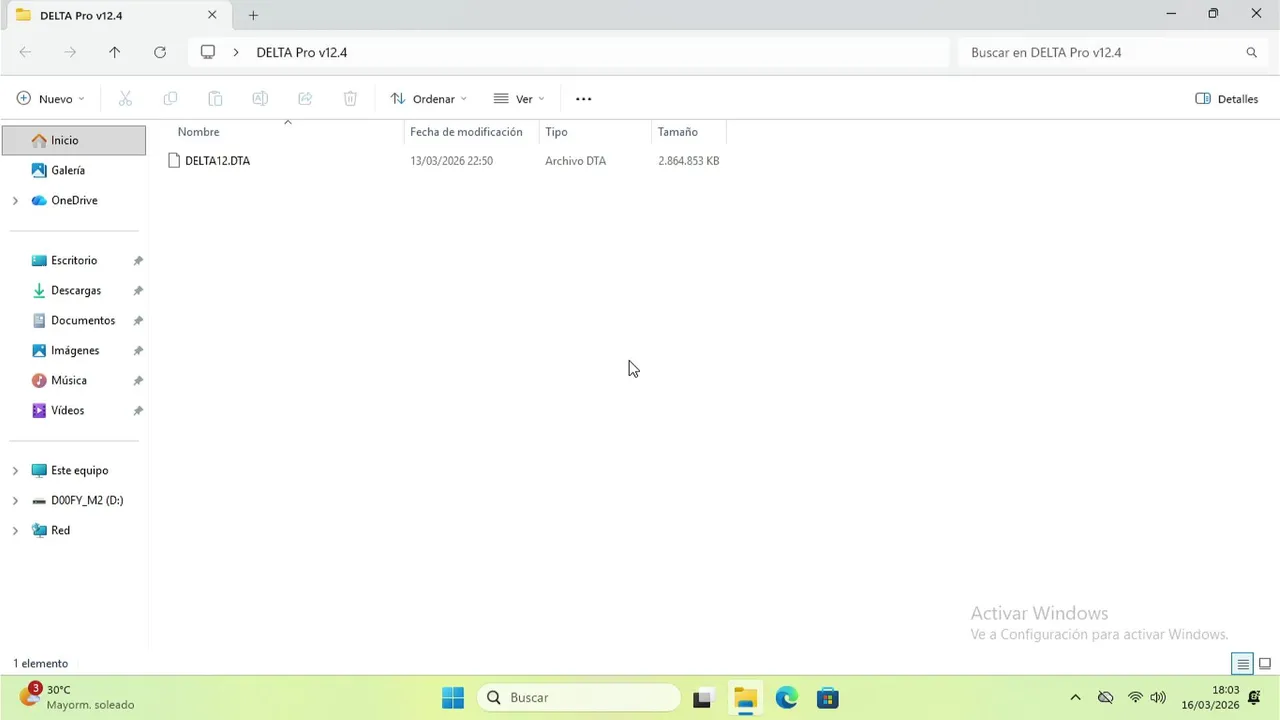Click the file size 2.864.853 KB

pyautogui.click(x=689, y=160)
